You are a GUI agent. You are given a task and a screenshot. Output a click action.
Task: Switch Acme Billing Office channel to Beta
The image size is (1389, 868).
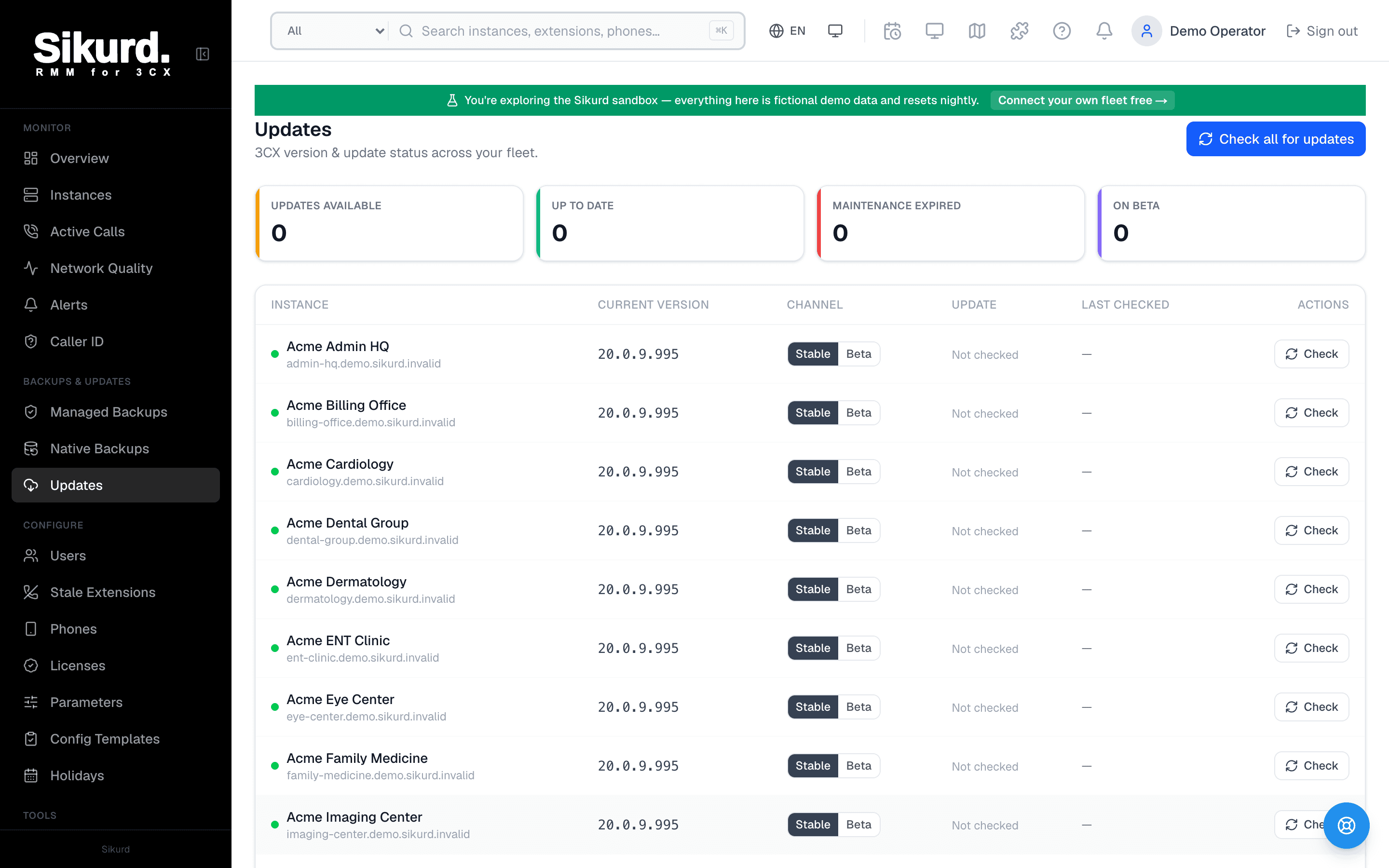click(x=858, y=413)
